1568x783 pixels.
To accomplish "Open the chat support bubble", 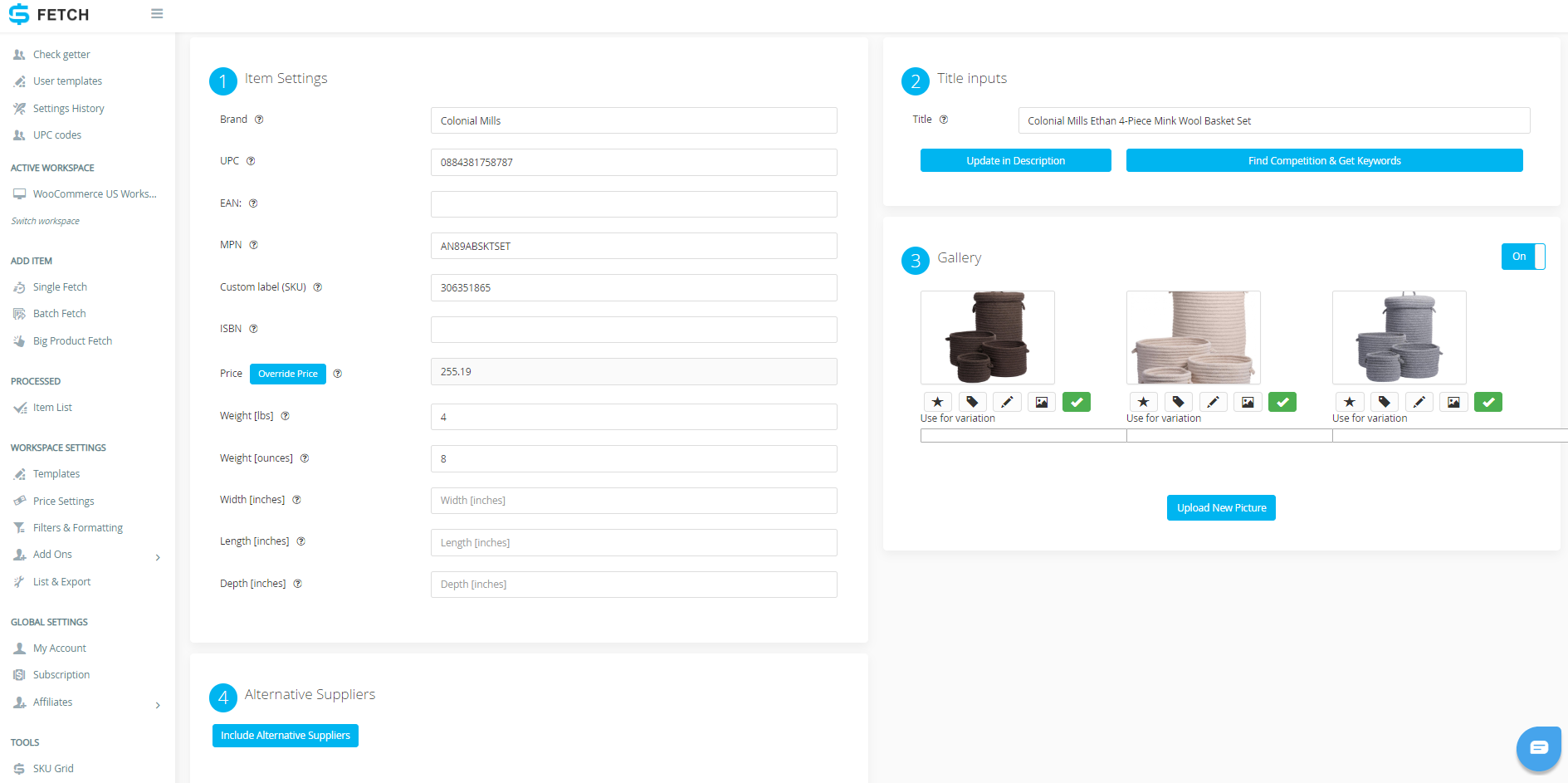I will click(x=1538, y=748).
